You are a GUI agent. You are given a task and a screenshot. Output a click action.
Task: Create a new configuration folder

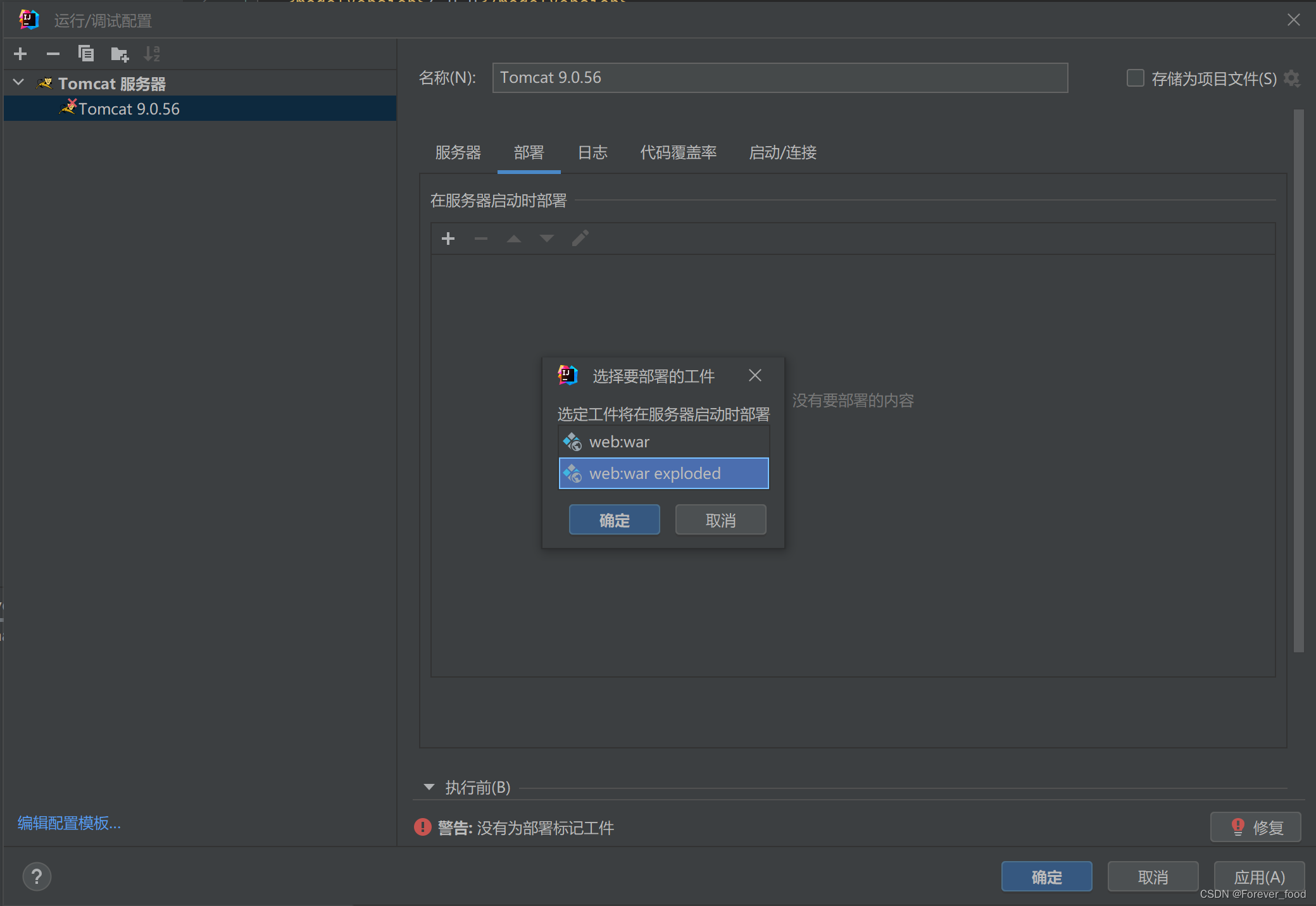coord(120,54)
